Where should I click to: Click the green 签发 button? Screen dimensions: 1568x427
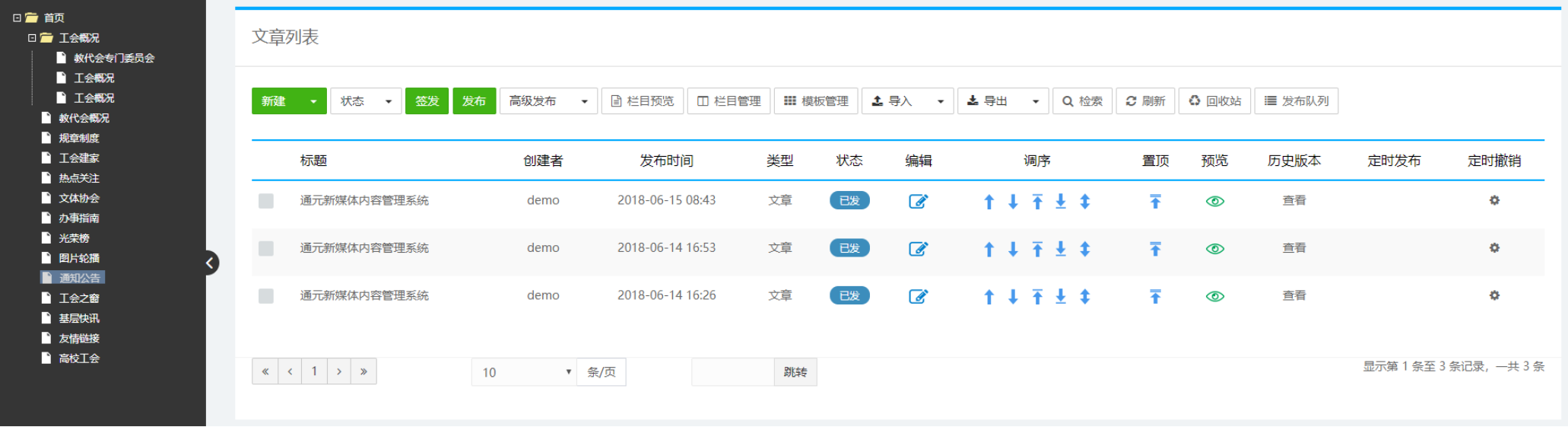tap(427, 101)
